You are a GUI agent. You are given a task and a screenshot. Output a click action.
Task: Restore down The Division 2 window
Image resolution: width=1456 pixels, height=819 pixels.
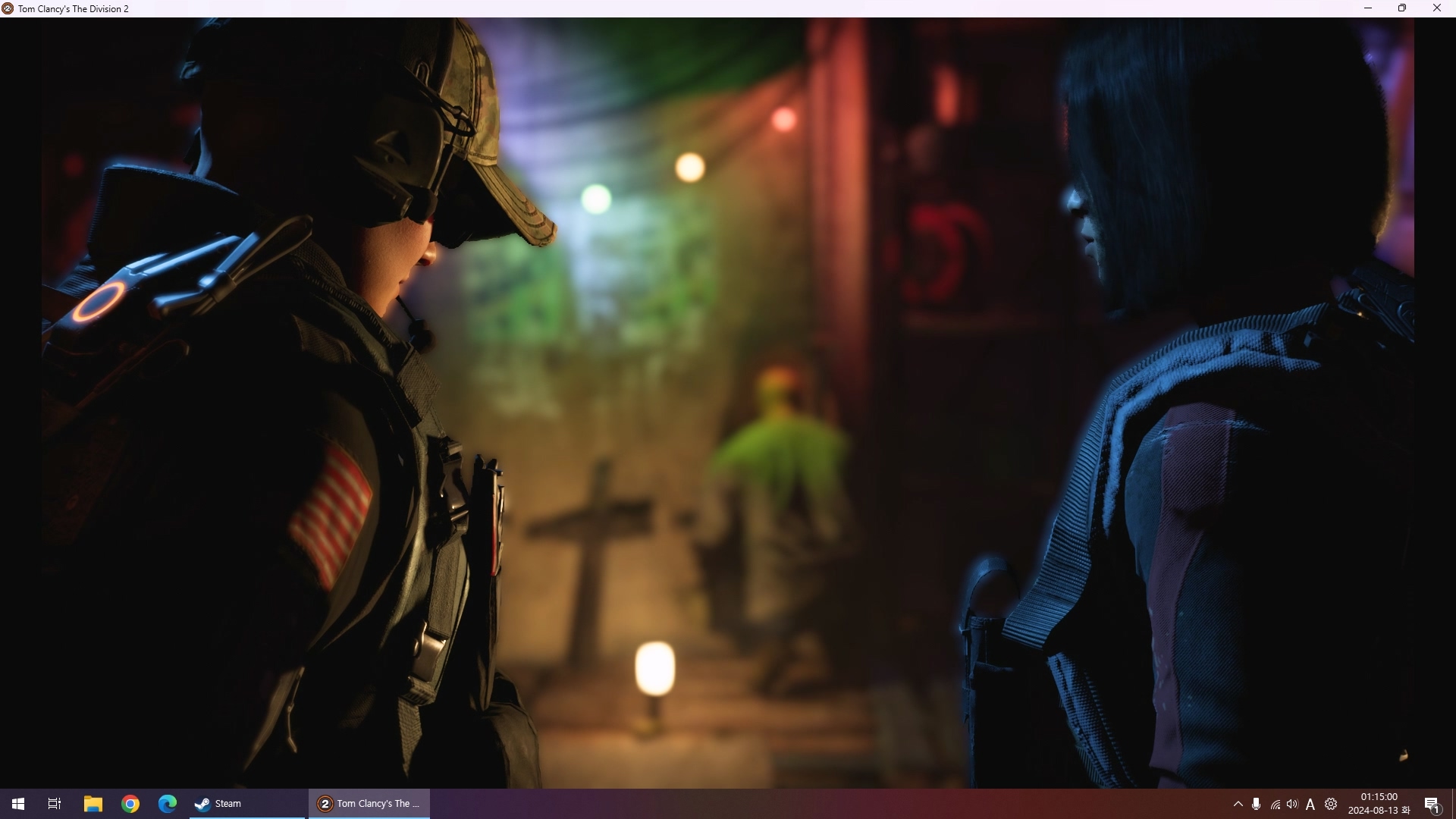click(x=1402, y=8)
